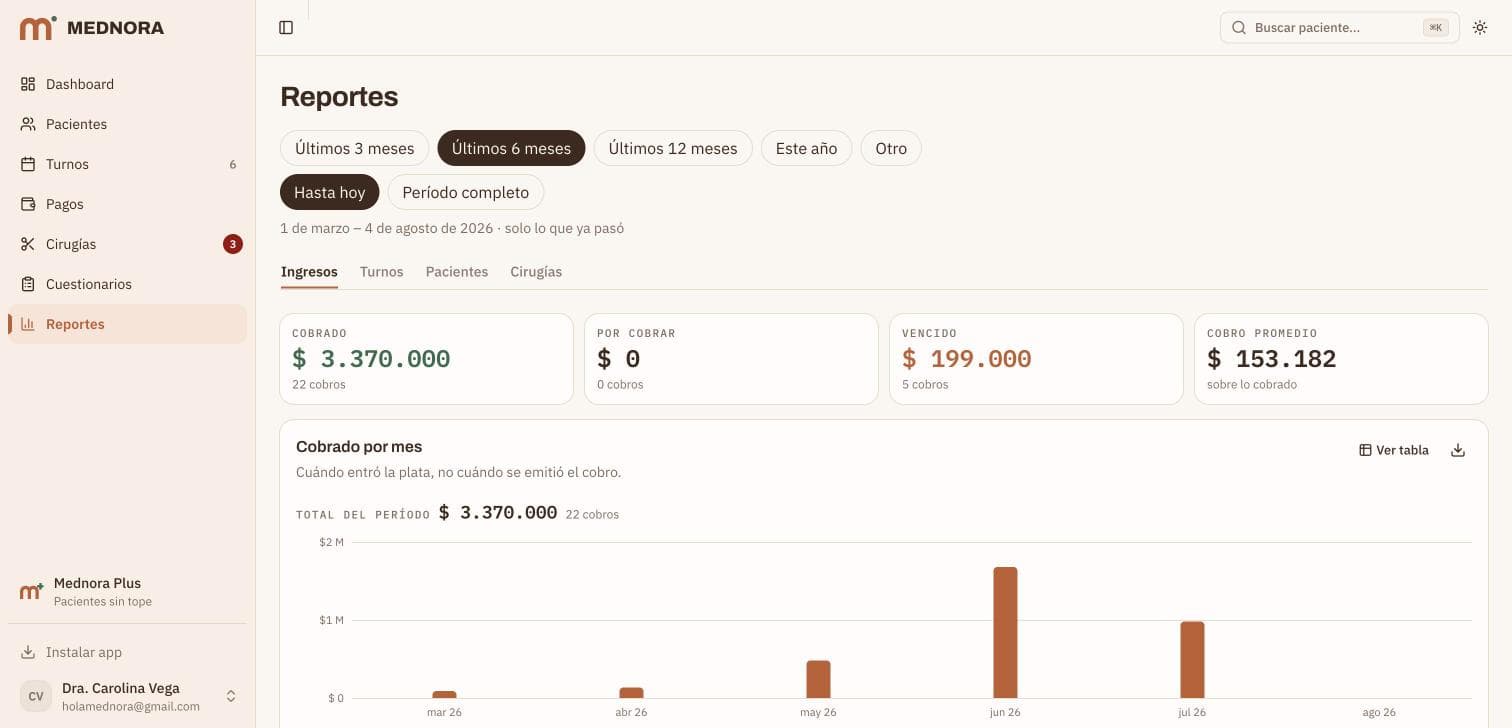Click the Pacientes people icon
1512x728 pixels.
coord(28,124)
